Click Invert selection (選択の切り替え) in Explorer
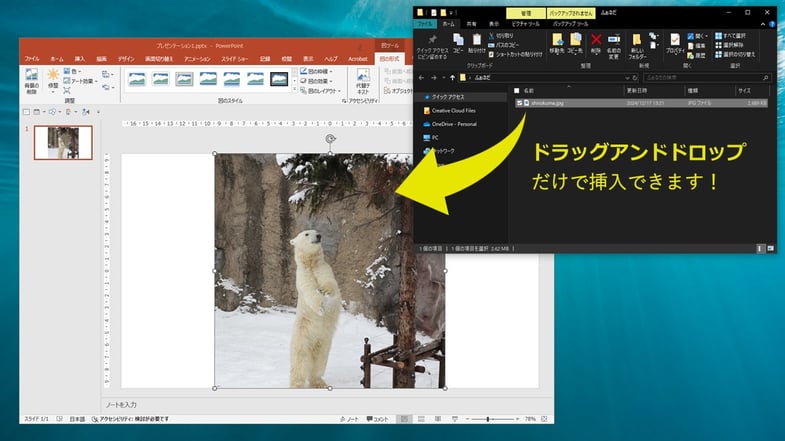Screen dimensions: 785x441 click(735, 54)
